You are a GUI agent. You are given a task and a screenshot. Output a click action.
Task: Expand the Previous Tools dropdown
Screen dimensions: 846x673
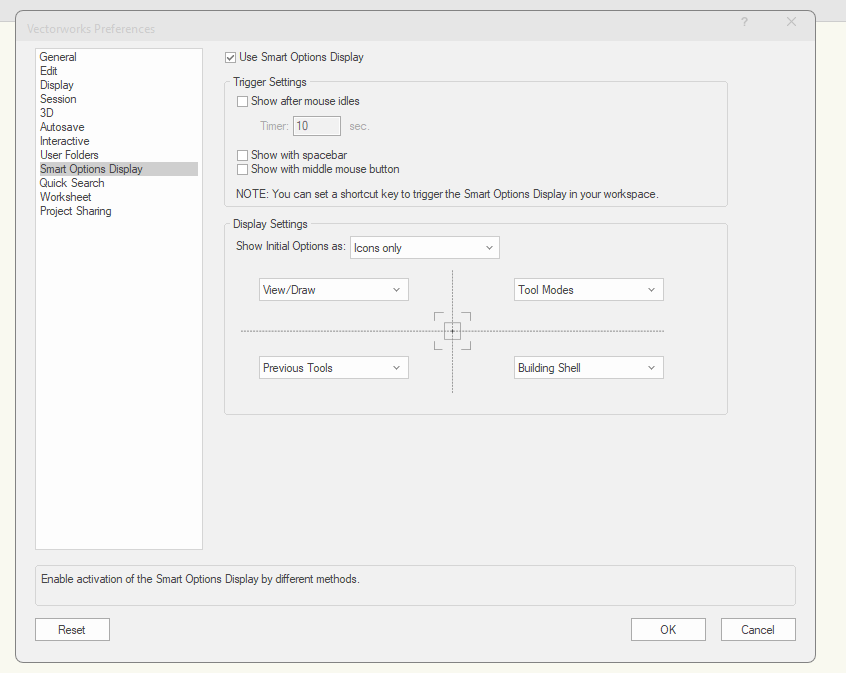pyautogui.click(x=333, y=368)
